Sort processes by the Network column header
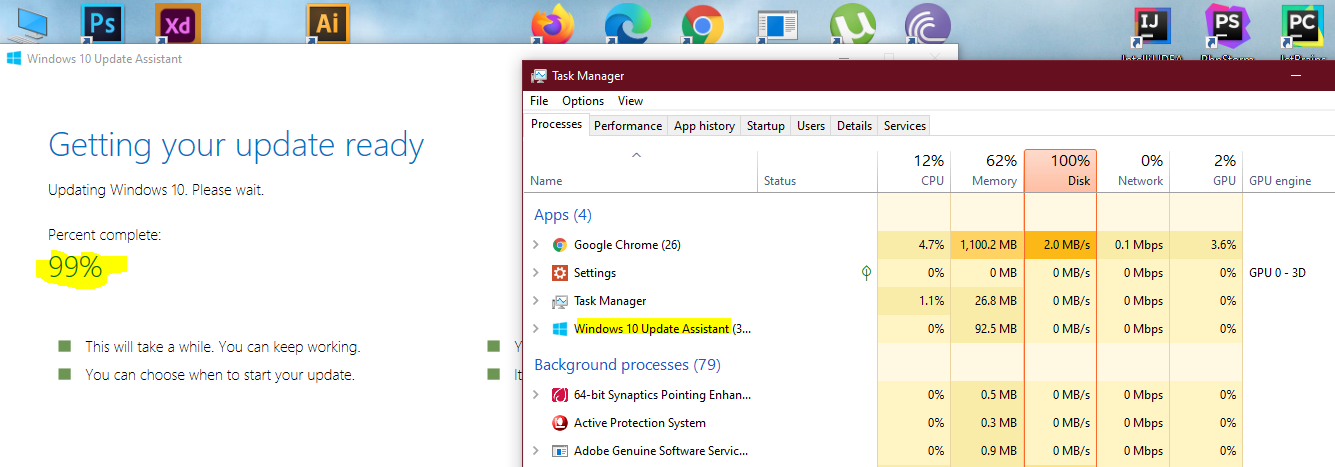The height and width of the screenshot is (467, 1335). [x=1133, y=171]
